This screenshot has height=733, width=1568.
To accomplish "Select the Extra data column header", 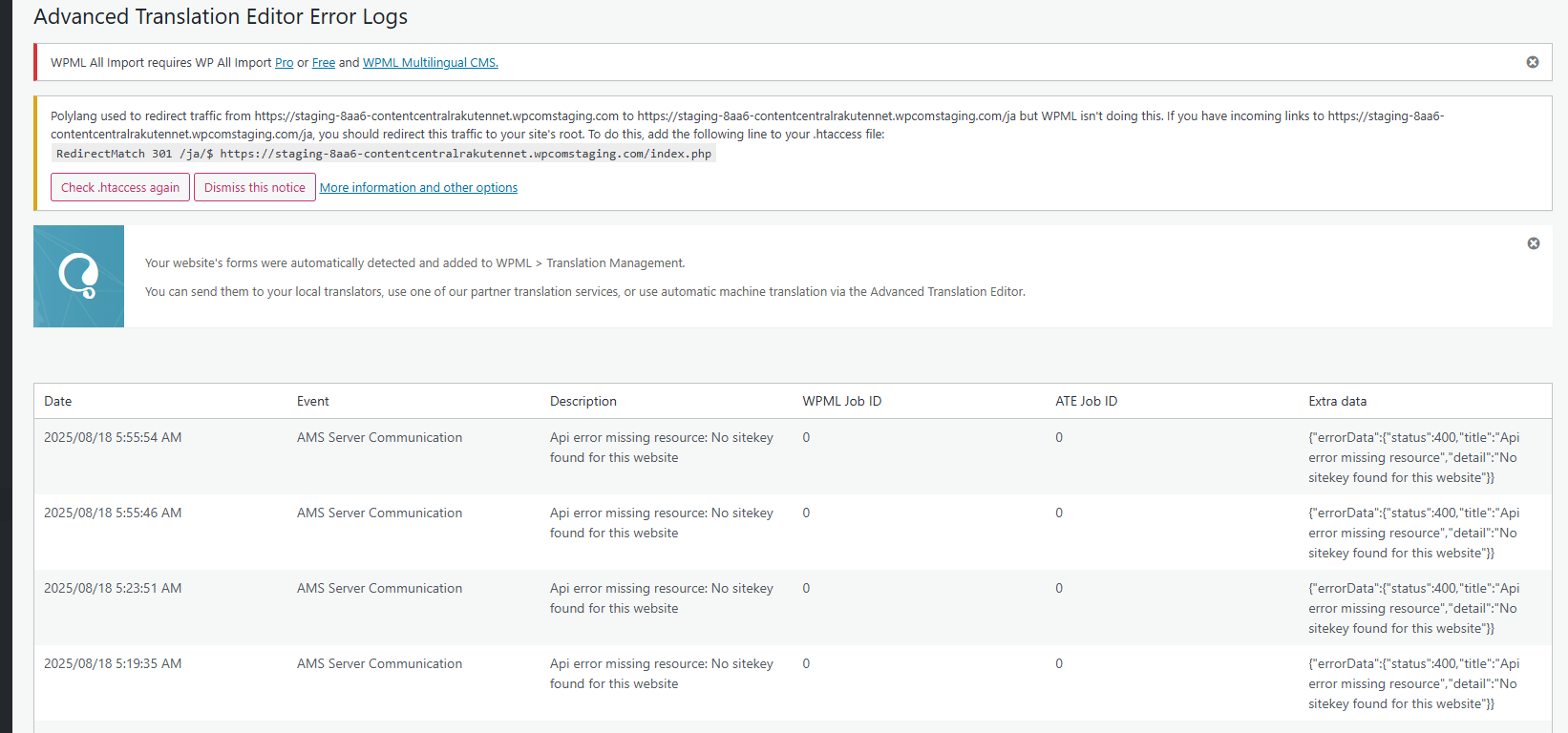I will (1337, 402).
